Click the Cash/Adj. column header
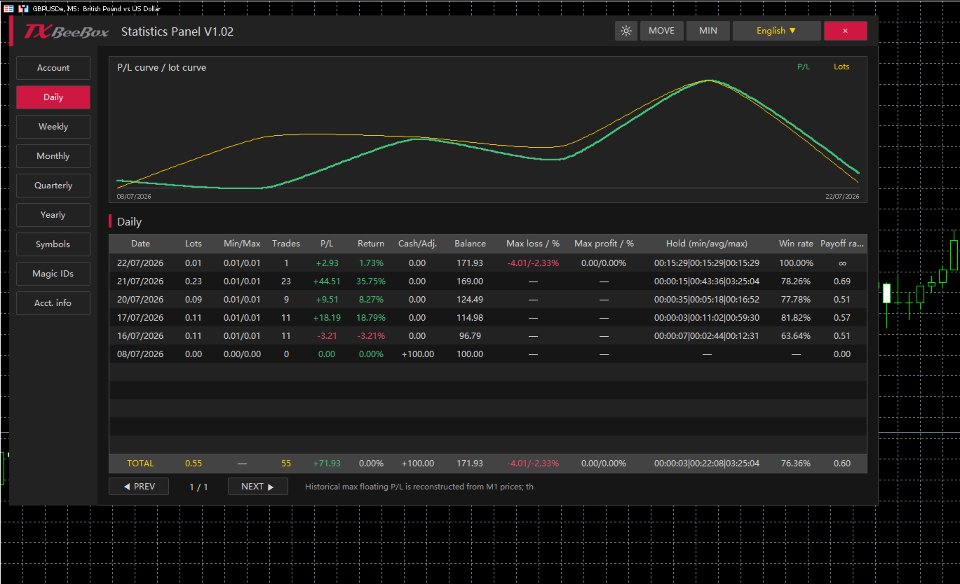Screen dimensions: 960x584 pyautogui.click(x=418, y=244)
